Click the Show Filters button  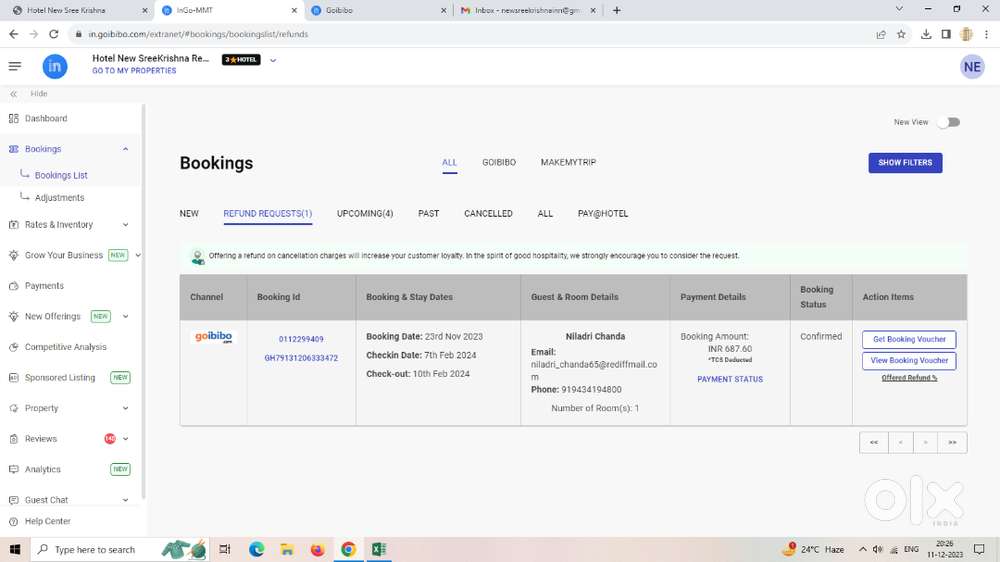pyautogui.click(x=904, y=163)
